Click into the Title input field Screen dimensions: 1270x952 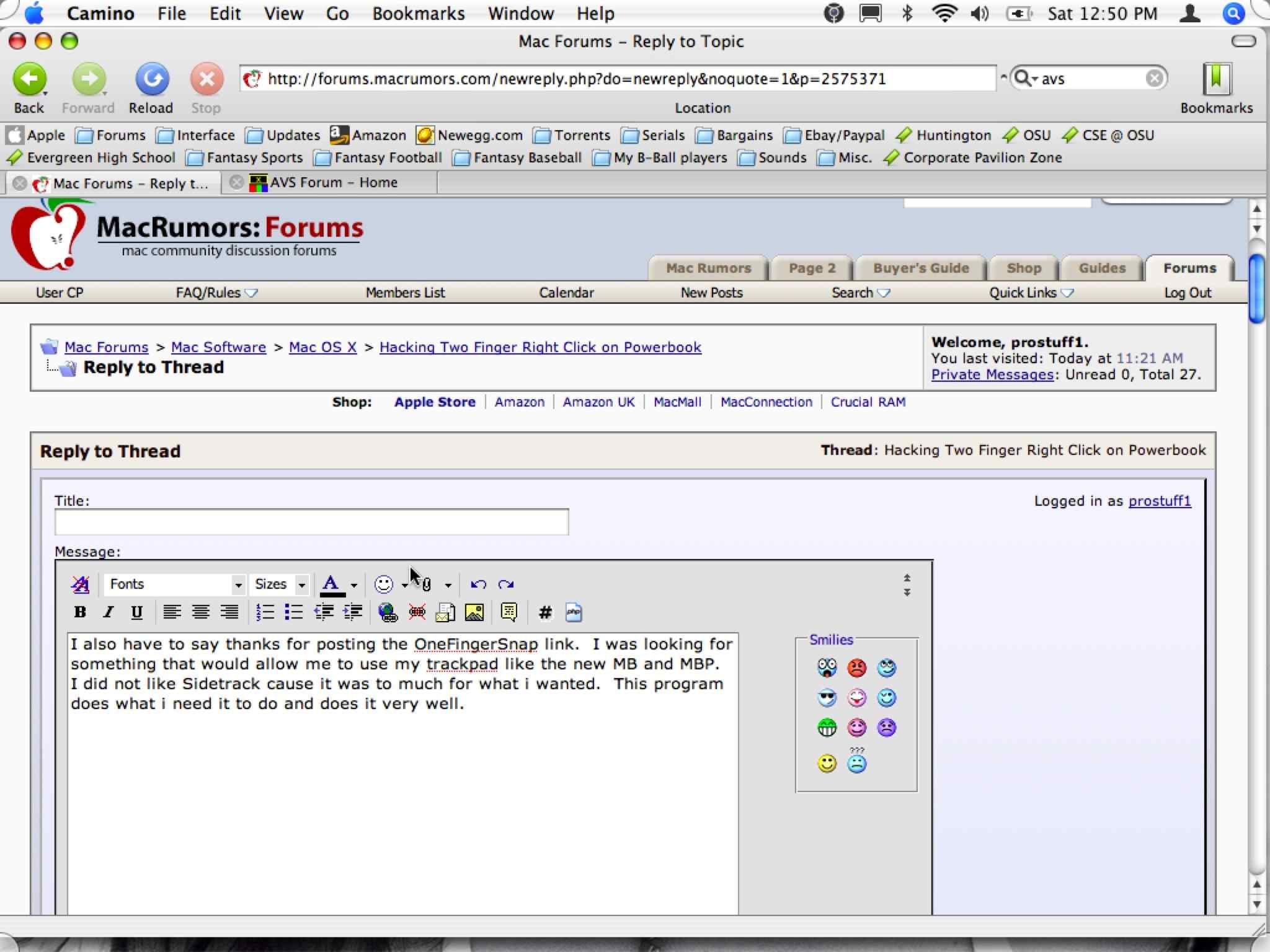tap(311, 522)
